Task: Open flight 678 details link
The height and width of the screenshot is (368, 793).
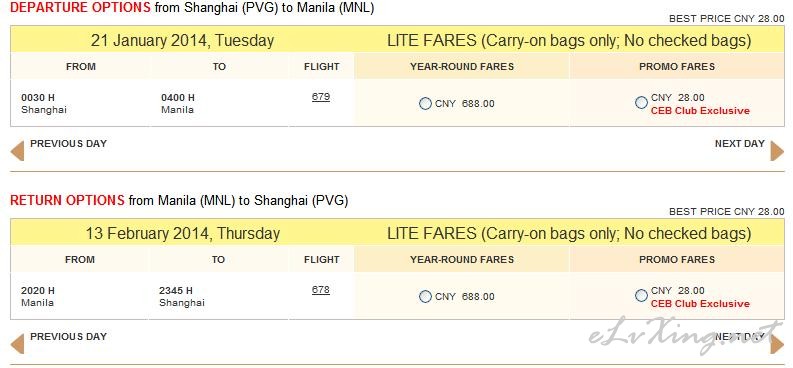Action: click(321, 290)
